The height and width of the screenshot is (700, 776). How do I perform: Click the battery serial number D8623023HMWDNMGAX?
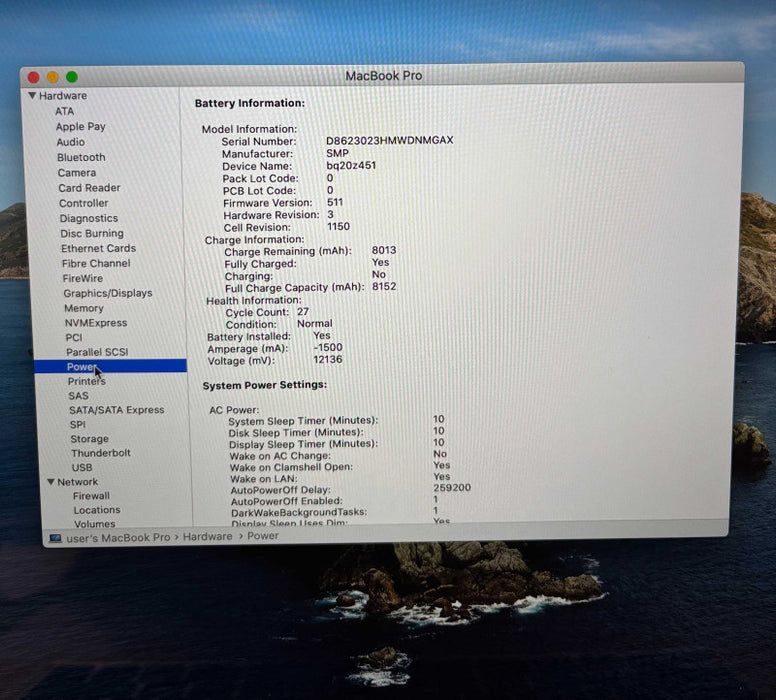(389, 140)
